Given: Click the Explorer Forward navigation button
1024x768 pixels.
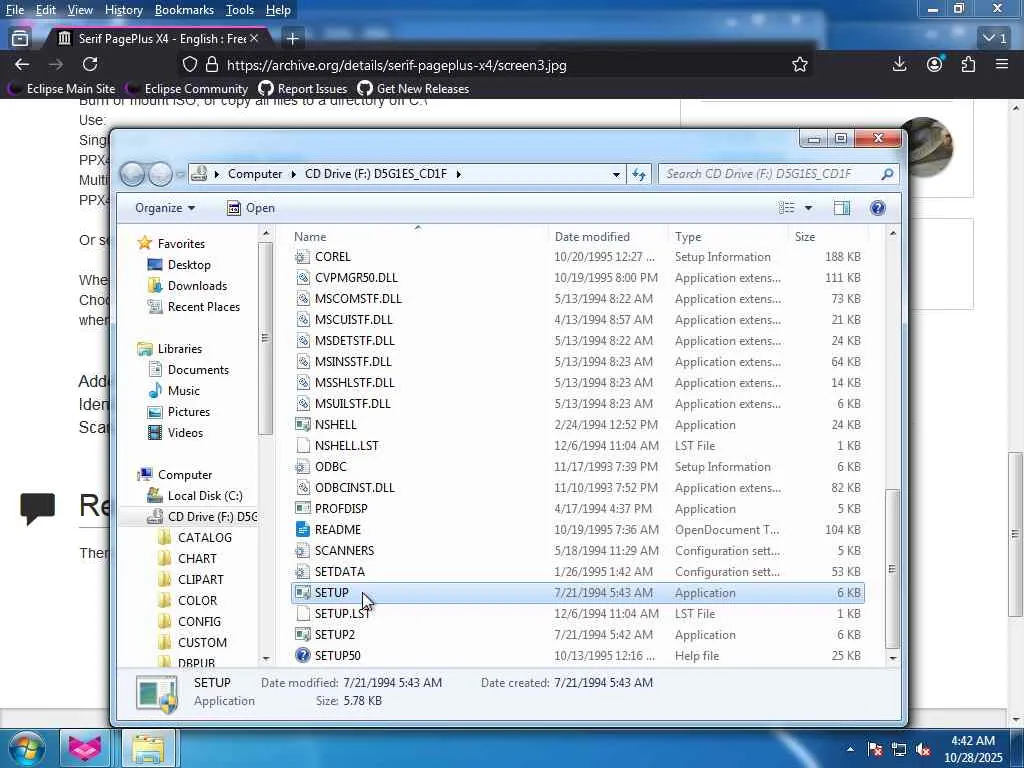Looking at the screenshot, I should pos(160,174).
